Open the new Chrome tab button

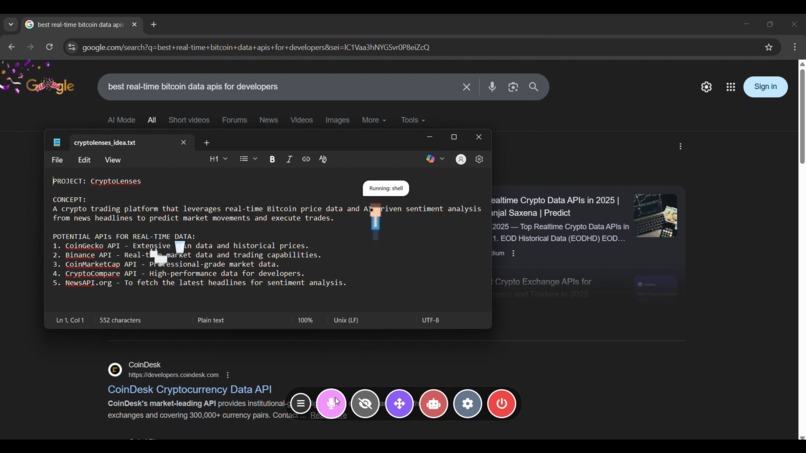[153, 25]
